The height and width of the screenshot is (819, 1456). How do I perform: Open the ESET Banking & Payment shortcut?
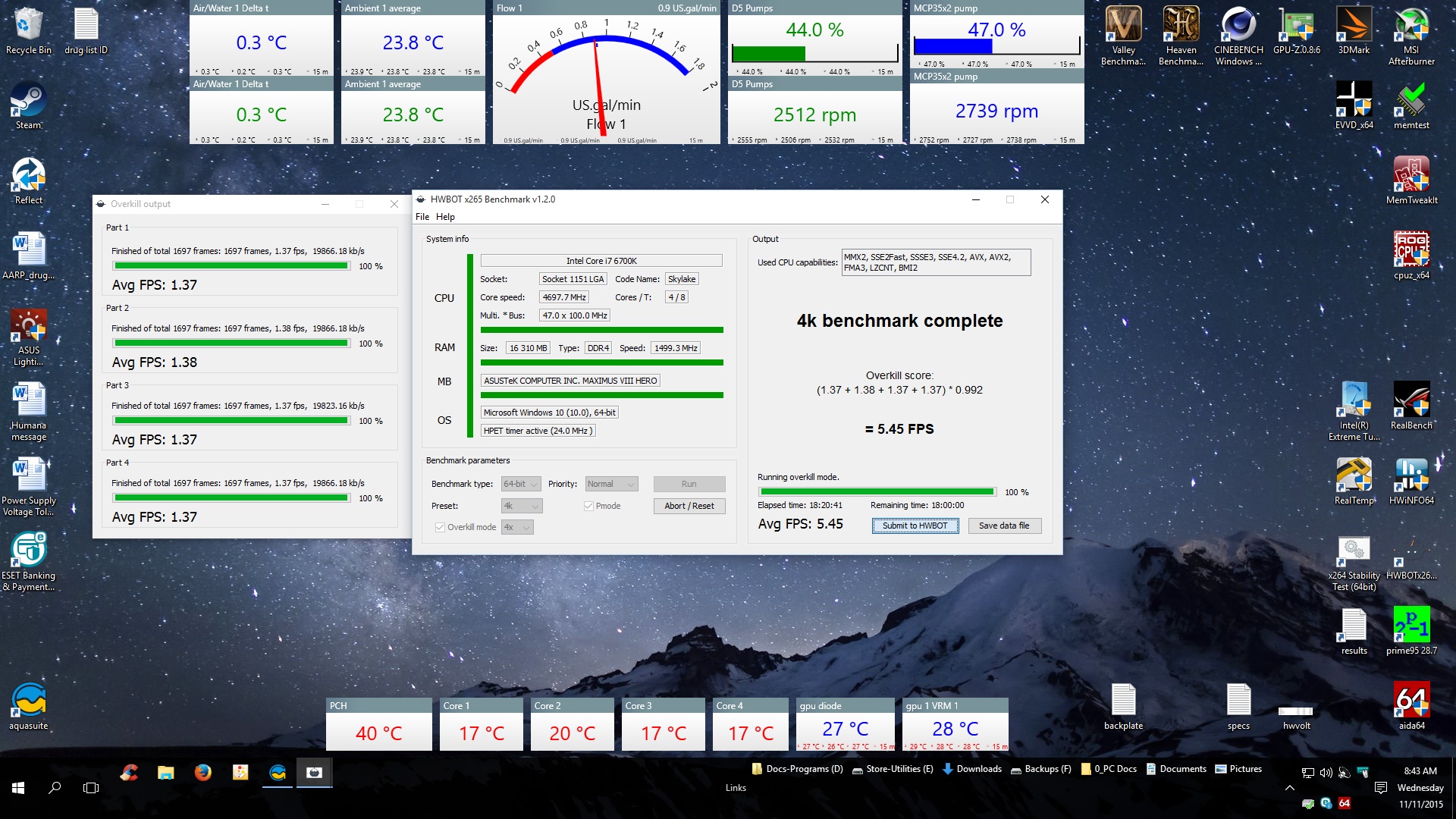click(x=29, y=562)
